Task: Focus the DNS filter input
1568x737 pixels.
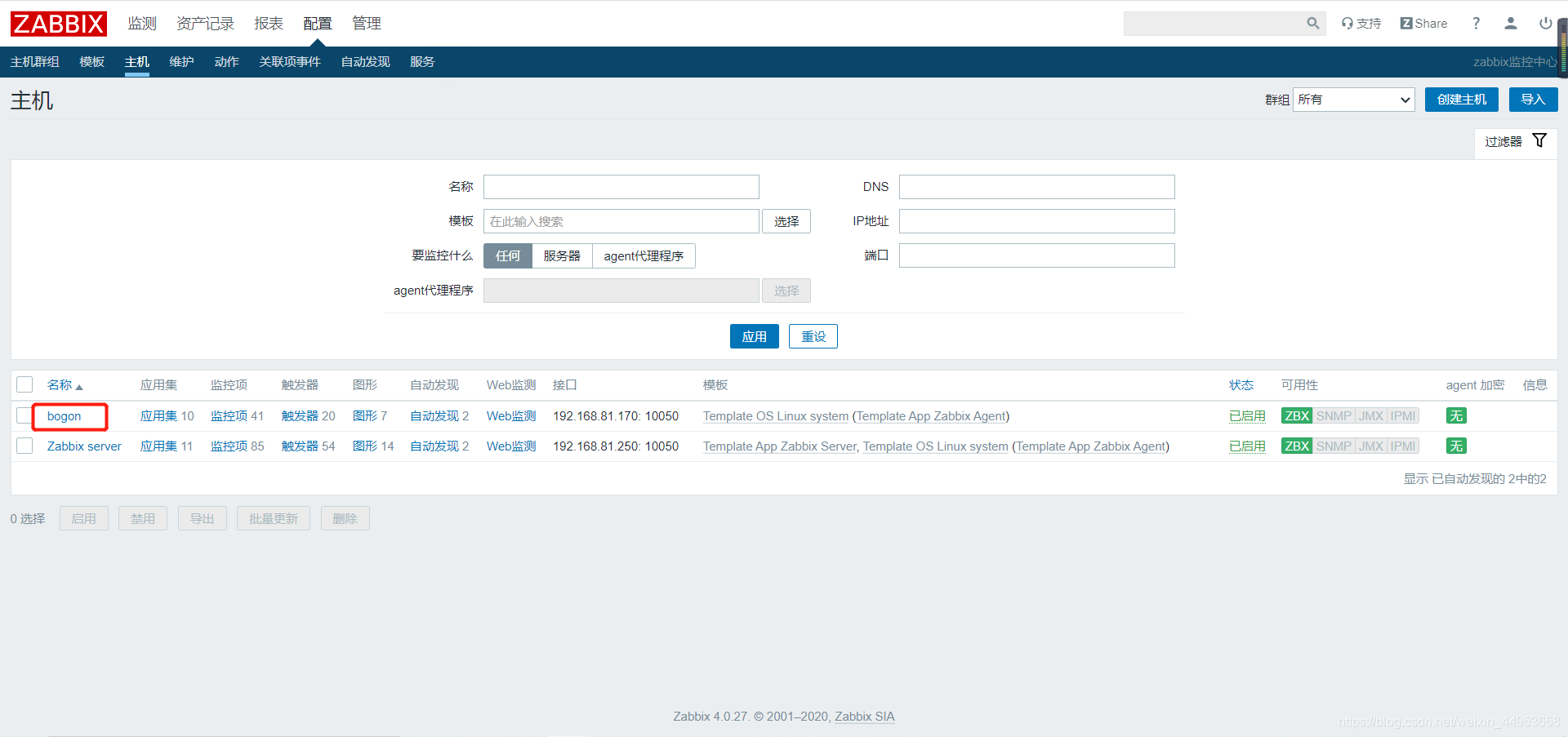Action: [1037, 187]
